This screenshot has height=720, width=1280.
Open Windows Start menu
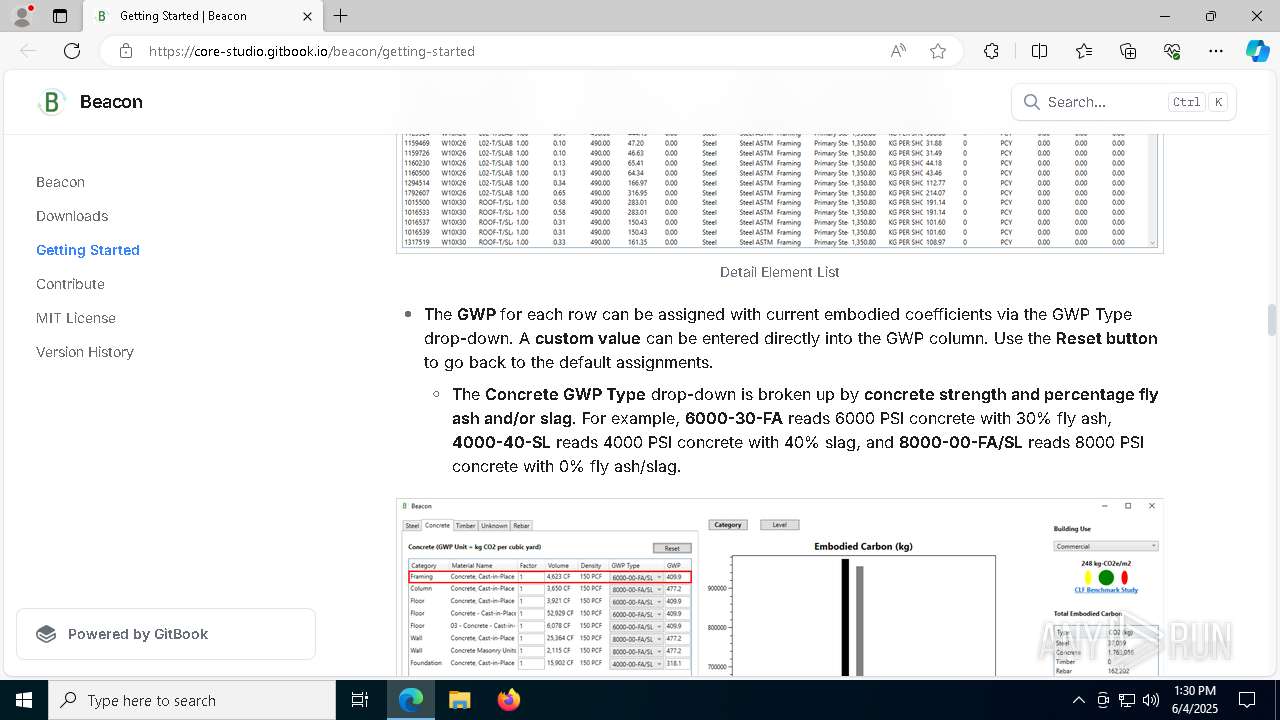pos(24,700)
